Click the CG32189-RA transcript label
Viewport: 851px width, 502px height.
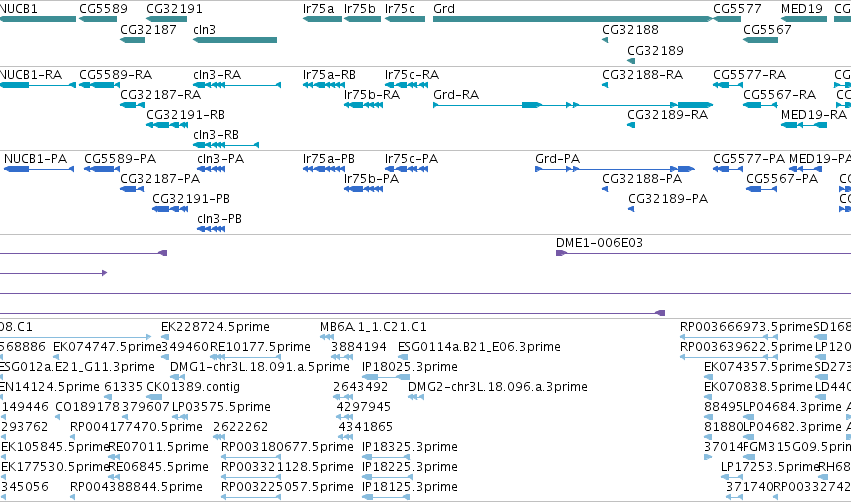[x=668, y=115]
